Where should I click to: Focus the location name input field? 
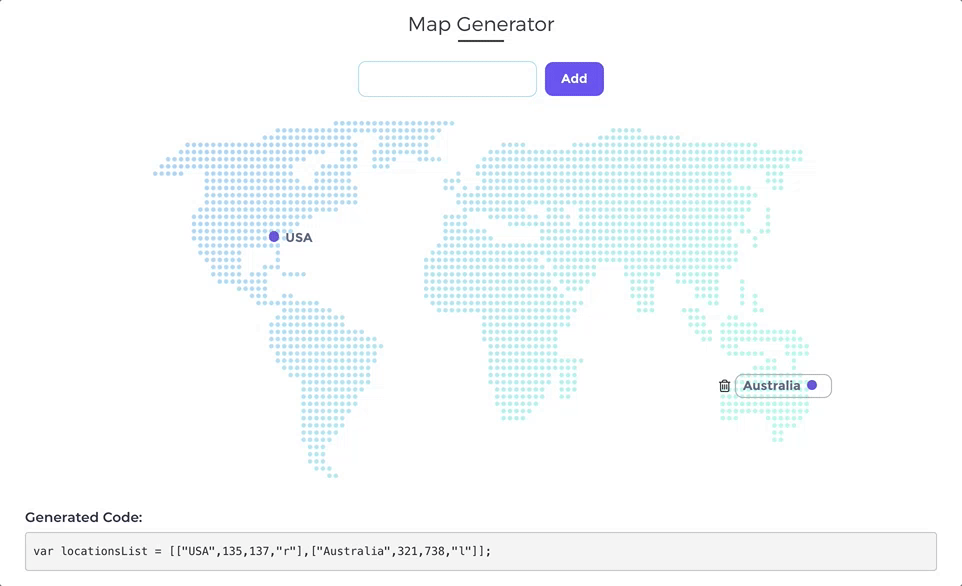tap(447, 79)
